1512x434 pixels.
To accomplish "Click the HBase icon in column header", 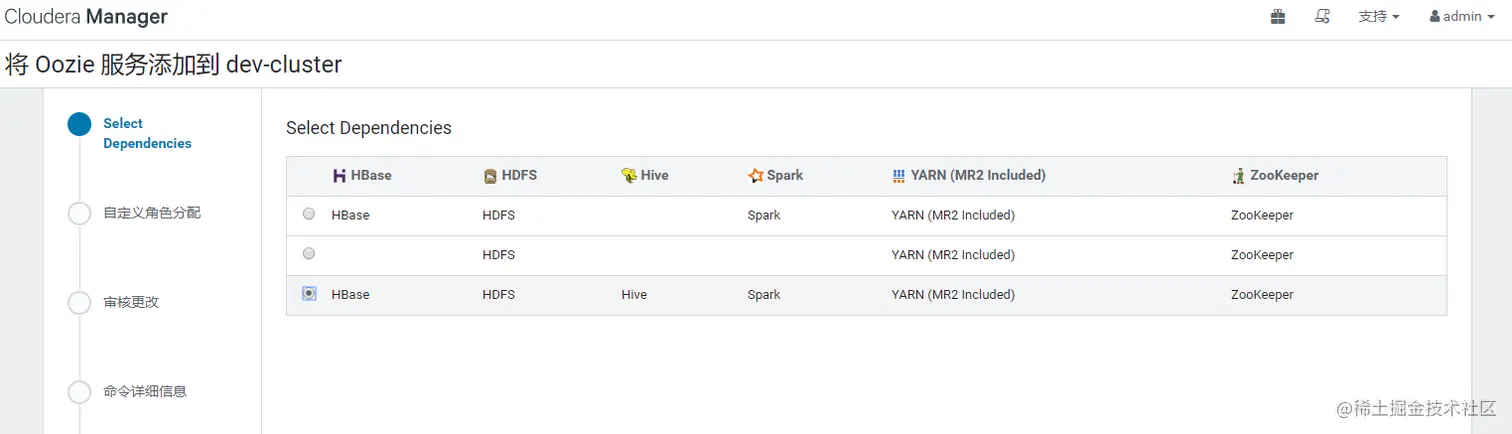I will [x=339, y=175].
